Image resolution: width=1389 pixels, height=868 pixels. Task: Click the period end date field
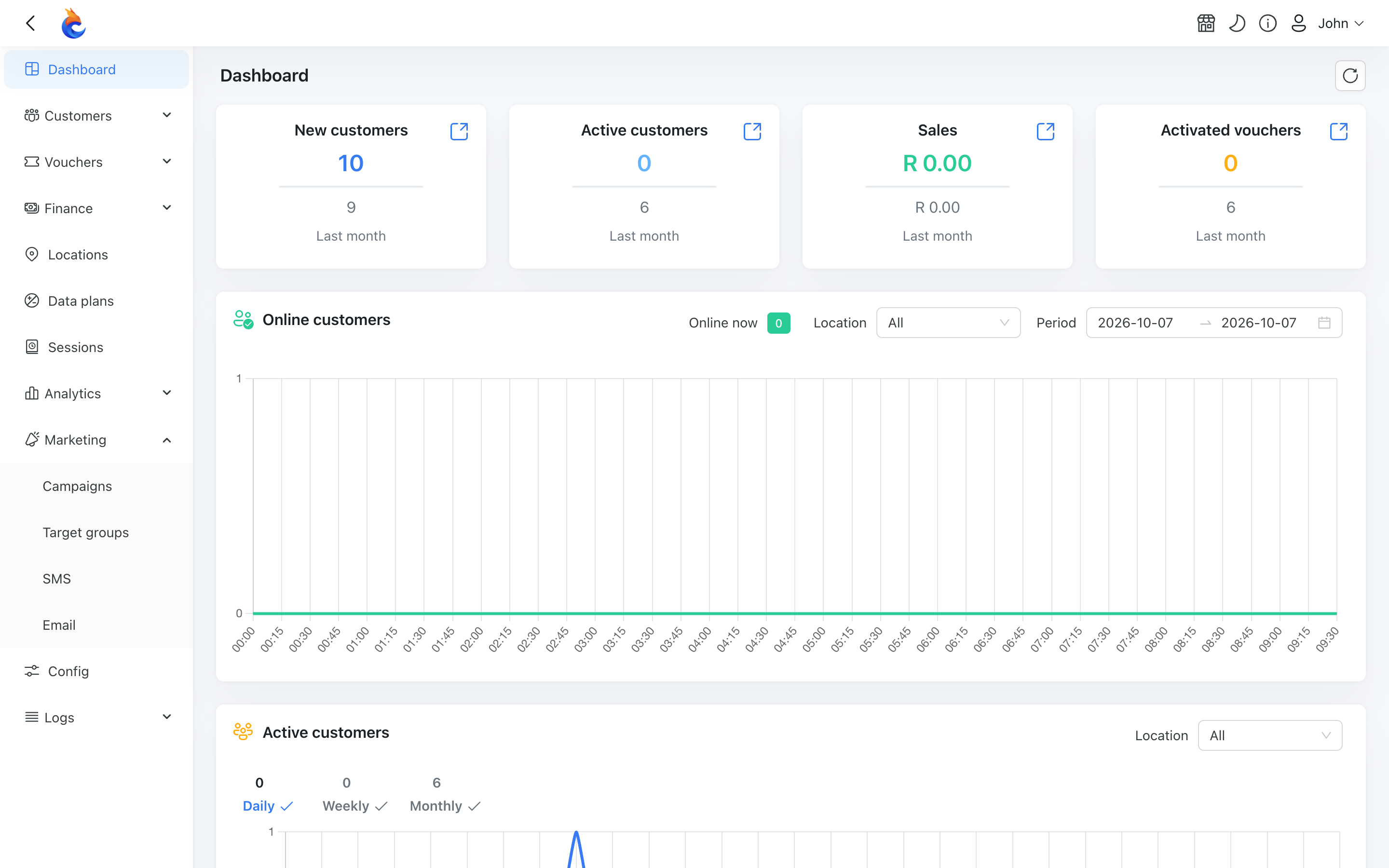point(1259,323)
